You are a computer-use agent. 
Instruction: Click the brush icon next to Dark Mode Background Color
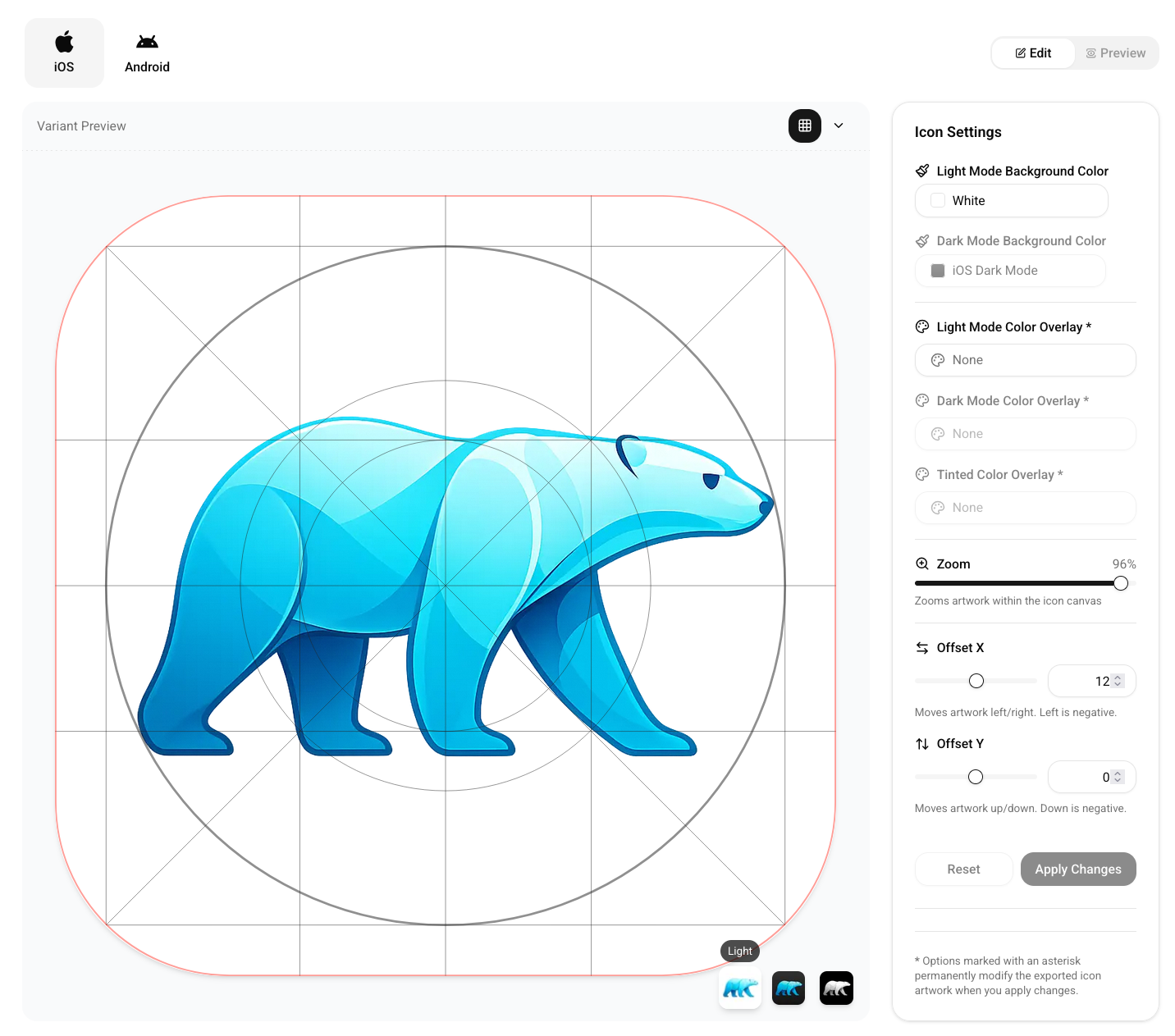922,240
